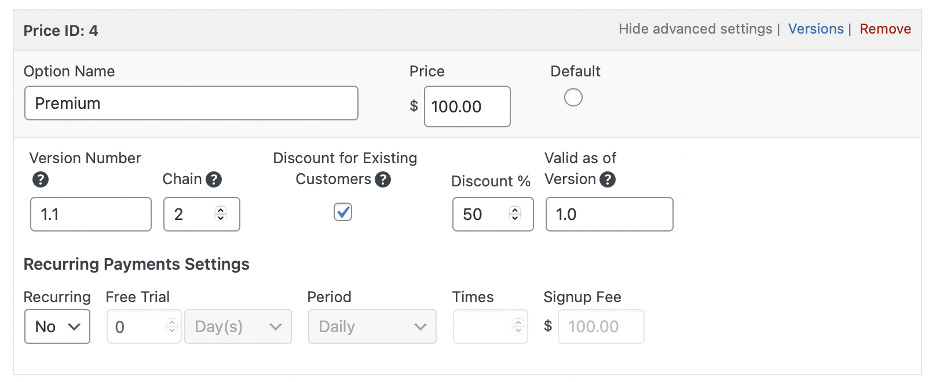Open the Period dropdown showing Daily
The height and width of the screenshot is (382, 936).
[x=372, y=326]
